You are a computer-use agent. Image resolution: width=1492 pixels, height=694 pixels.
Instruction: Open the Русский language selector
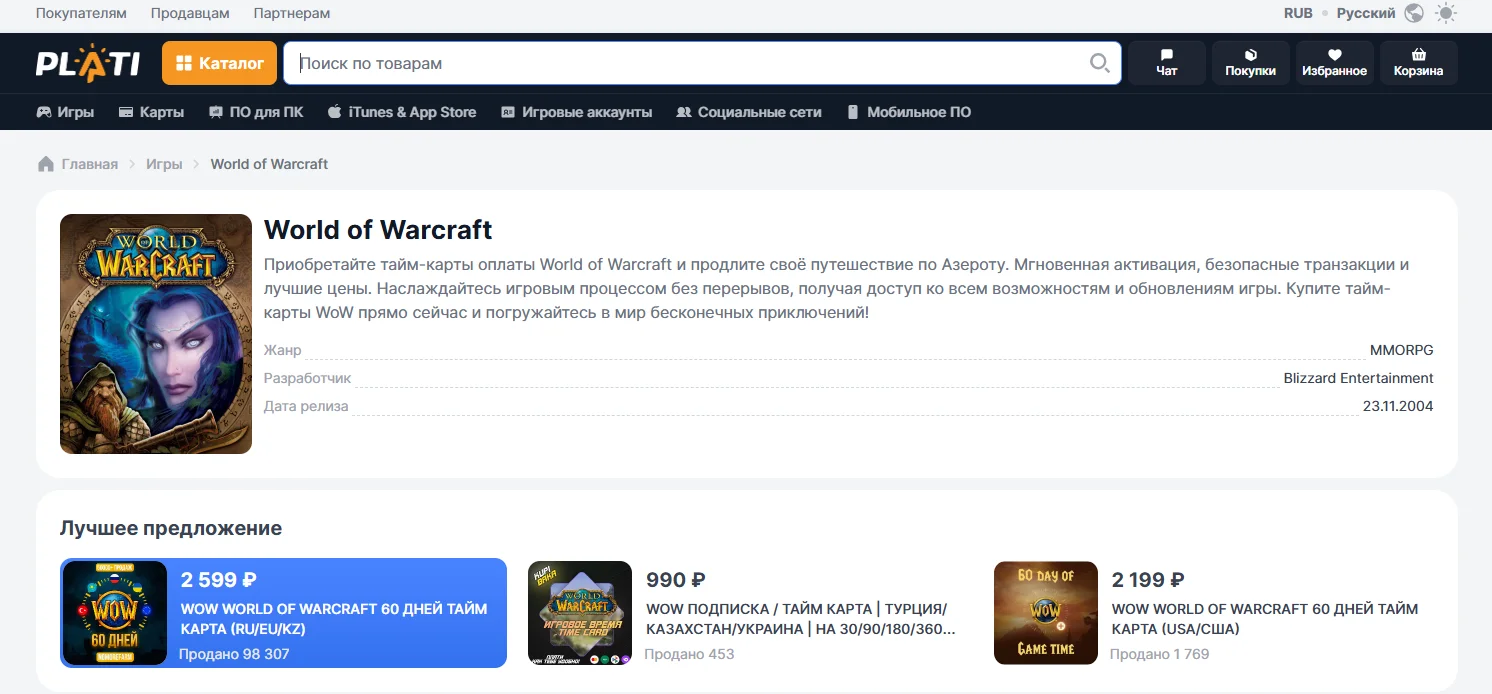[1366, 13]
